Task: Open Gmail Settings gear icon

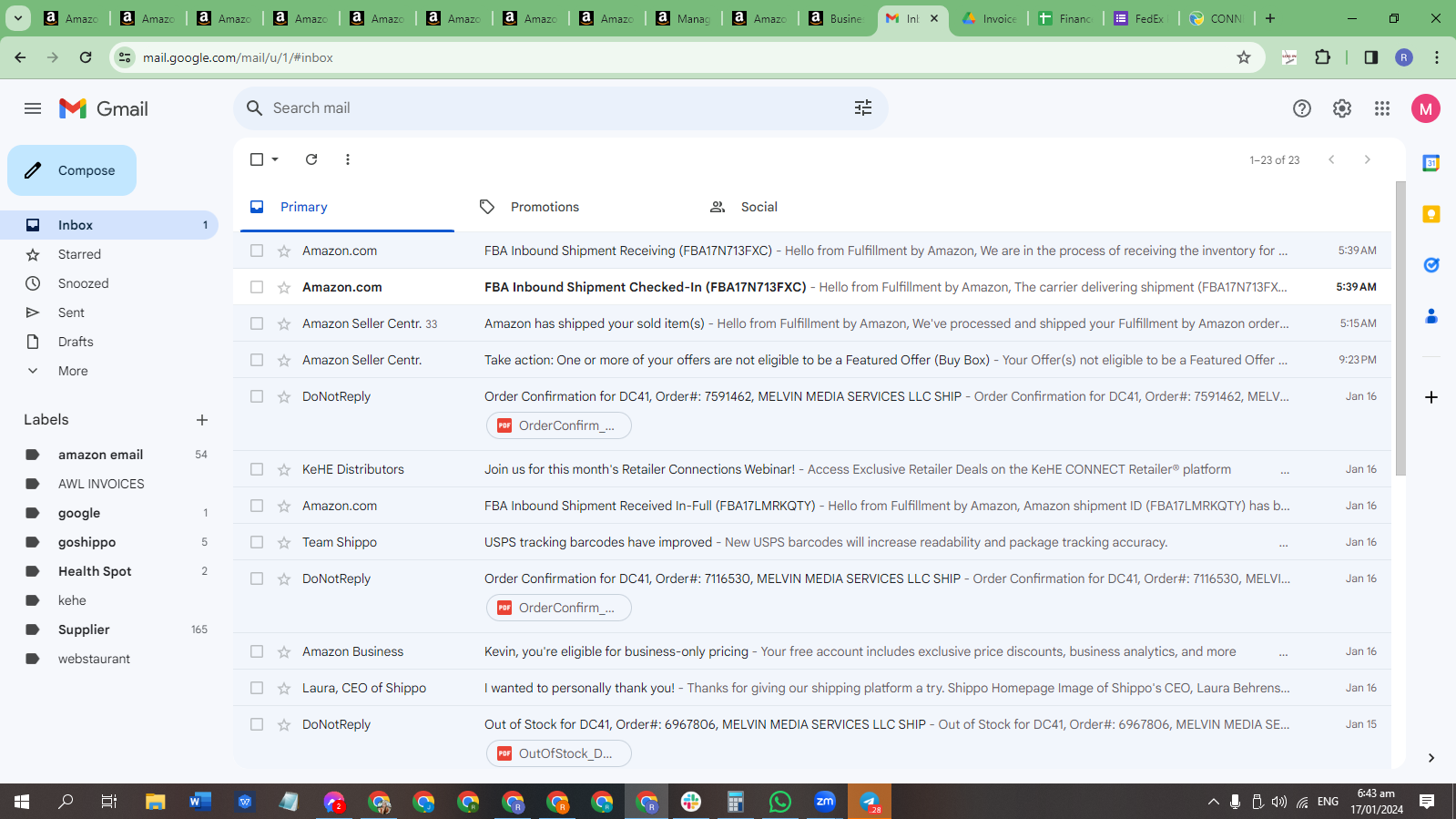Action: [1342, 108]
